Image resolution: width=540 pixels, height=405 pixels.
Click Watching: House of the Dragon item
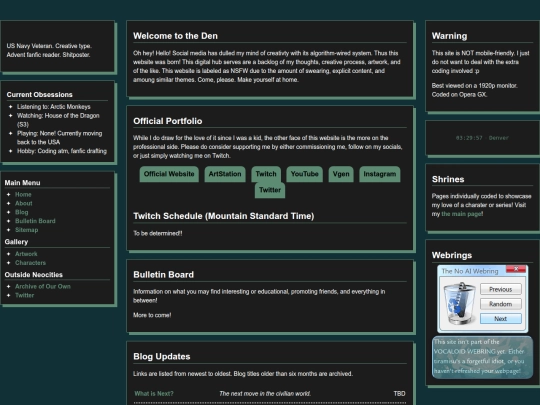[58, 120]
